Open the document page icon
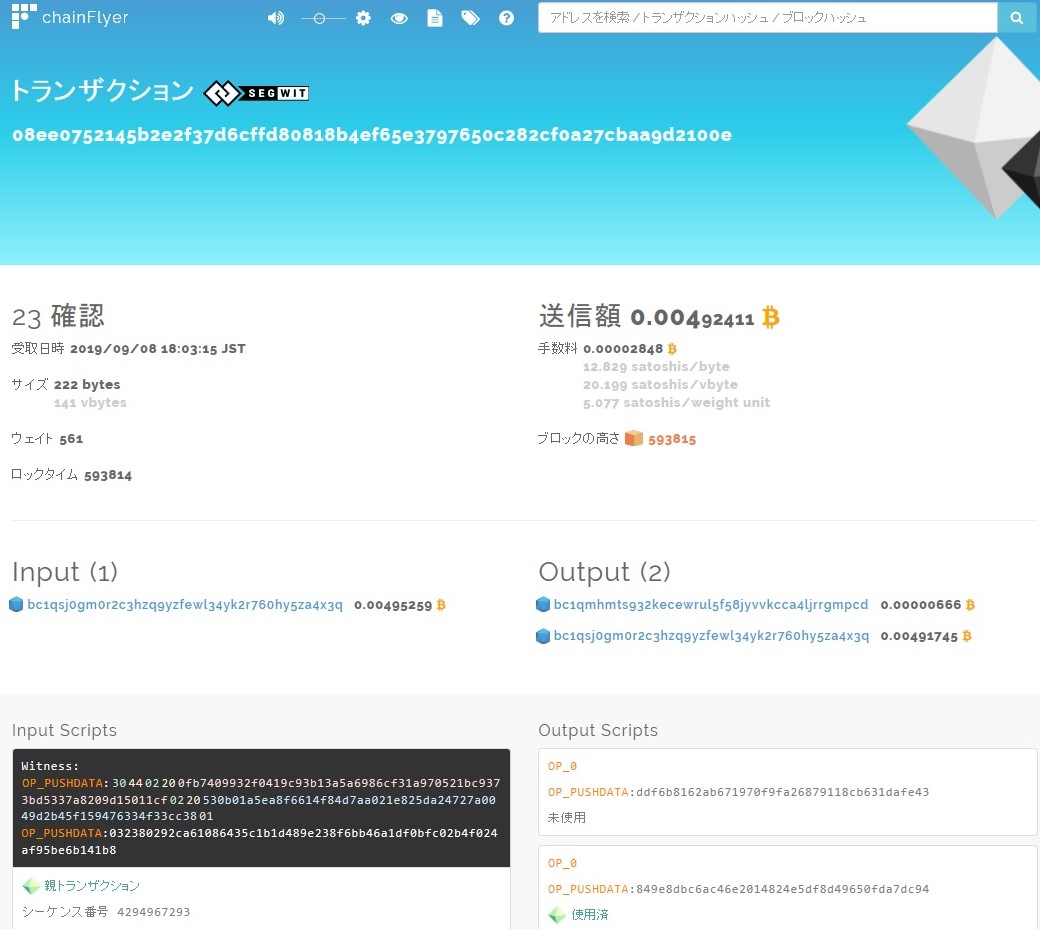This screenshot has width=1040, height=929. tap(434, 18)
